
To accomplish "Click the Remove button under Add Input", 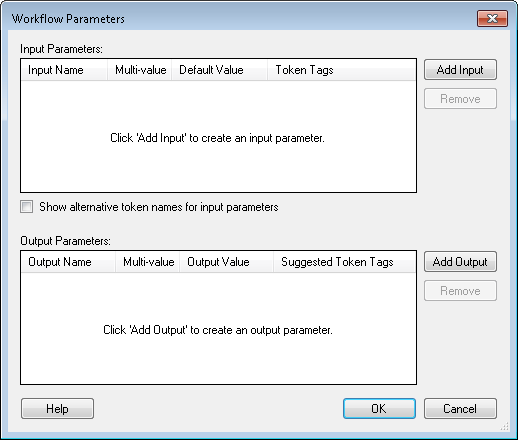I will (460, 99).
